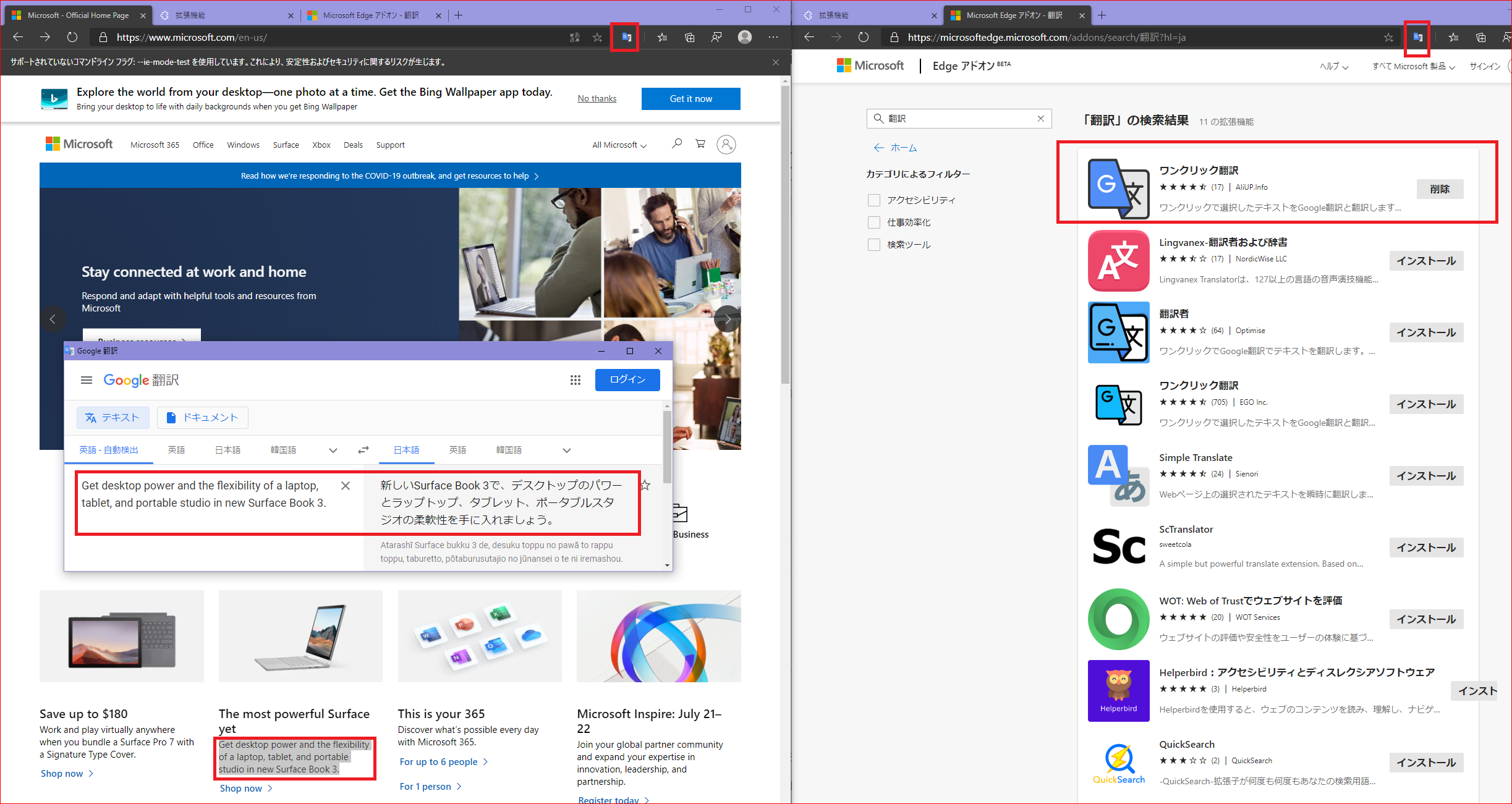Image resolution: width=1512 pixels, height=804 pixels.
Task: Click the No thanks link
Action: [597, 98]
